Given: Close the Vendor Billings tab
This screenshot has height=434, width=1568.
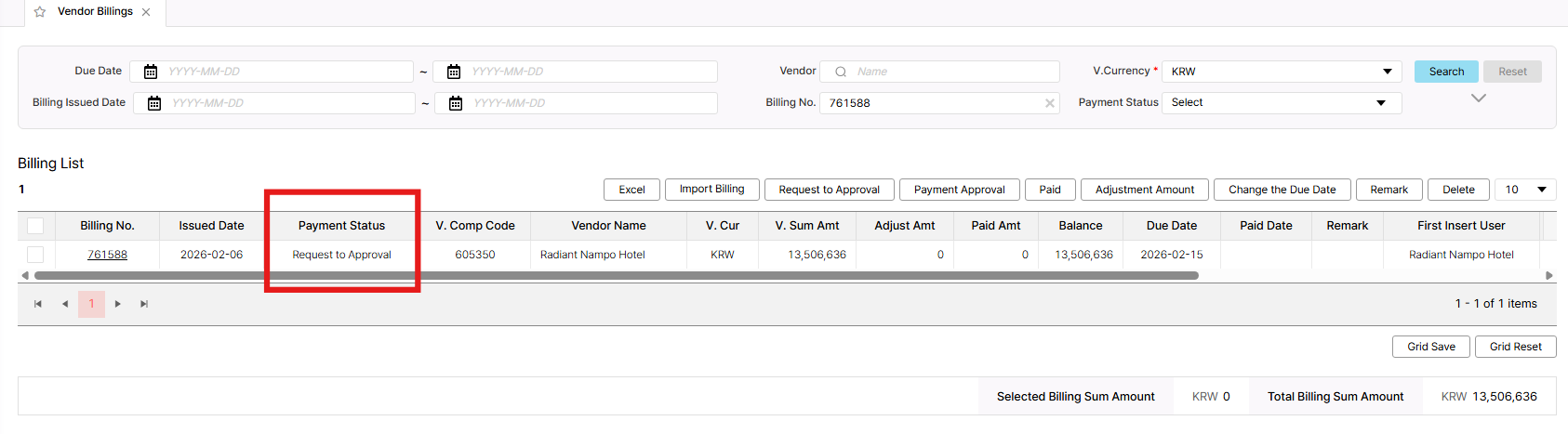Looking at the screenshot, I should pos(146,12).
